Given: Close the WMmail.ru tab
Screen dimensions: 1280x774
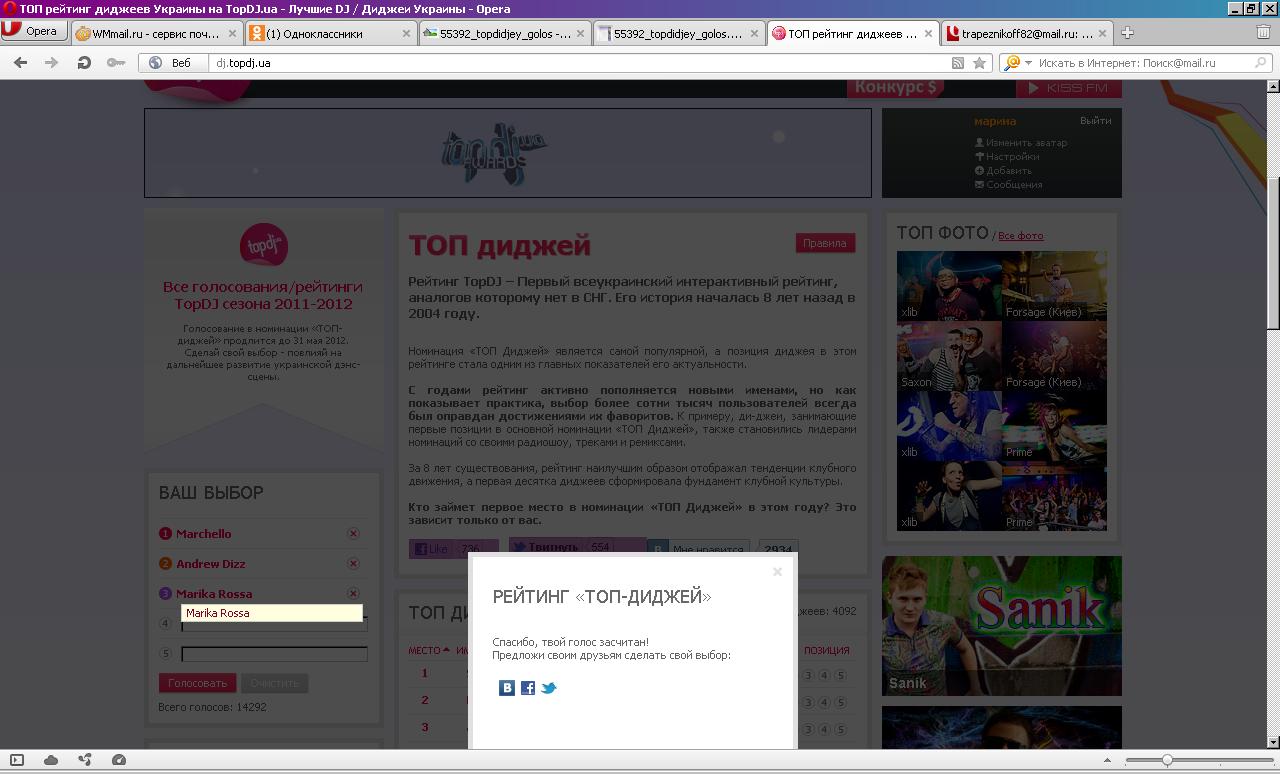Looking at the screenshot, I should [232, 33].
